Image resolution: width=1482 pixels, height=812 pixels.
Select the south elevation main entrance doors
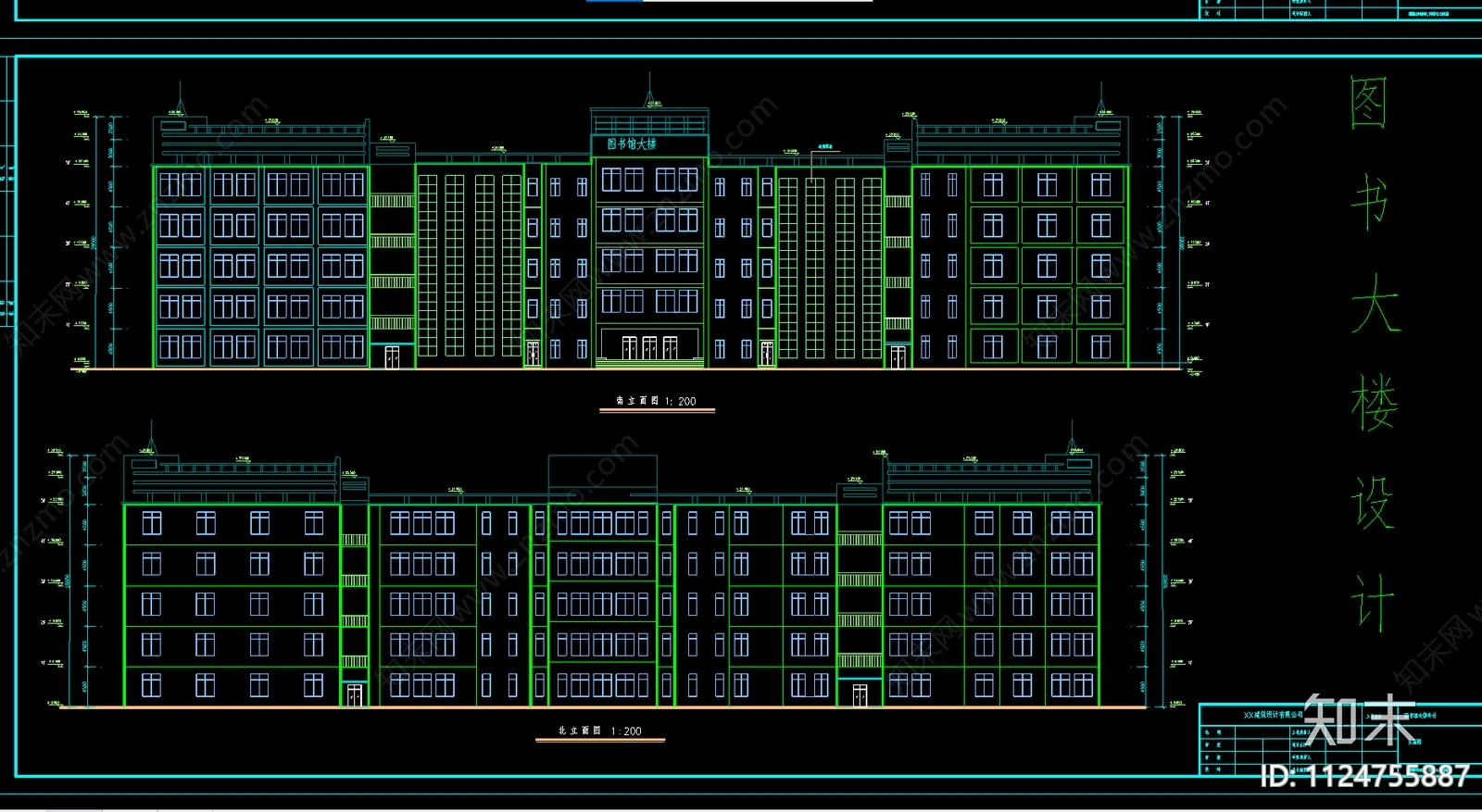(x=649, y=348)
